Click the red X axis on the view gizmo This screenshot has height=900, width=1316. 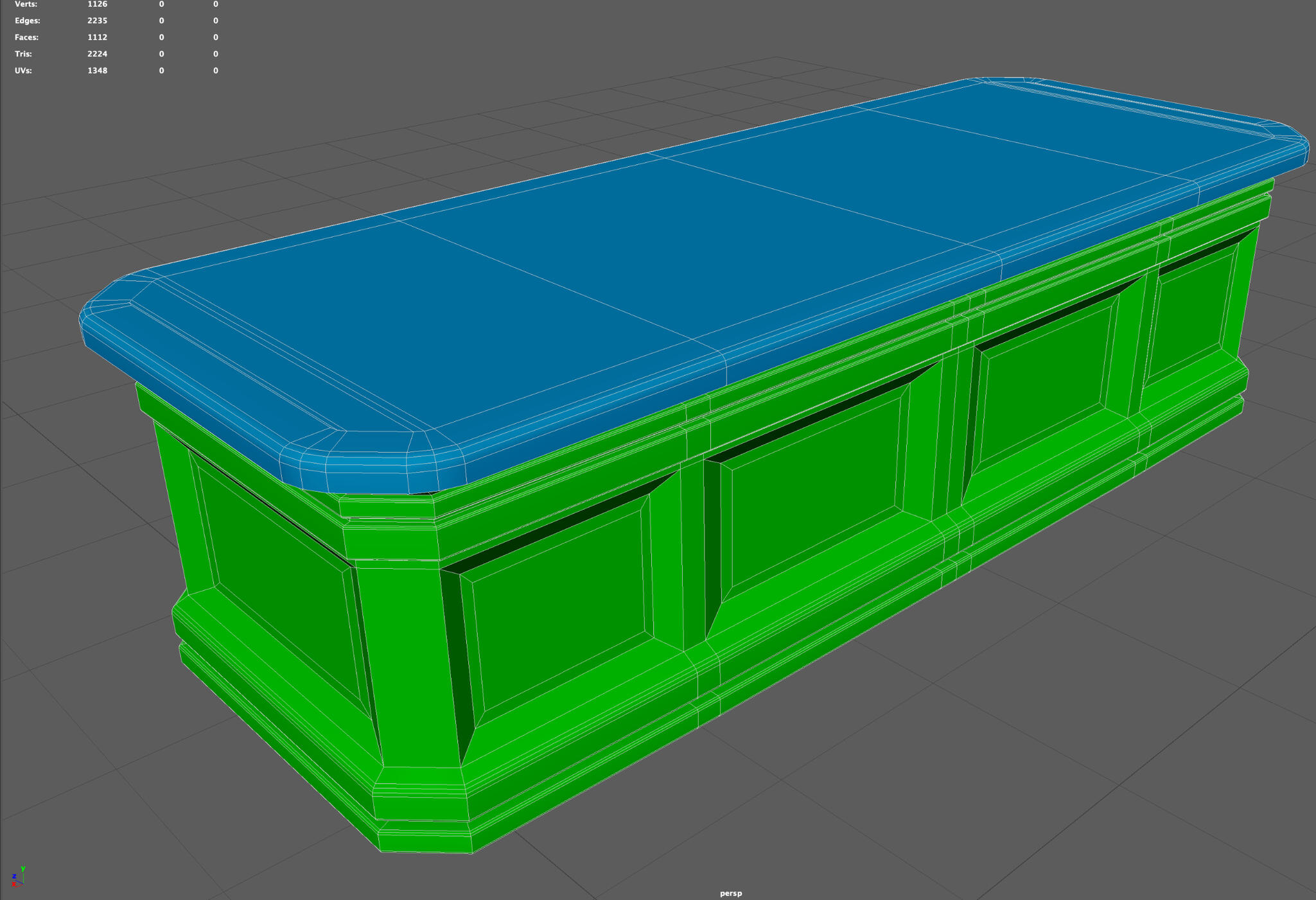(13, 885)
